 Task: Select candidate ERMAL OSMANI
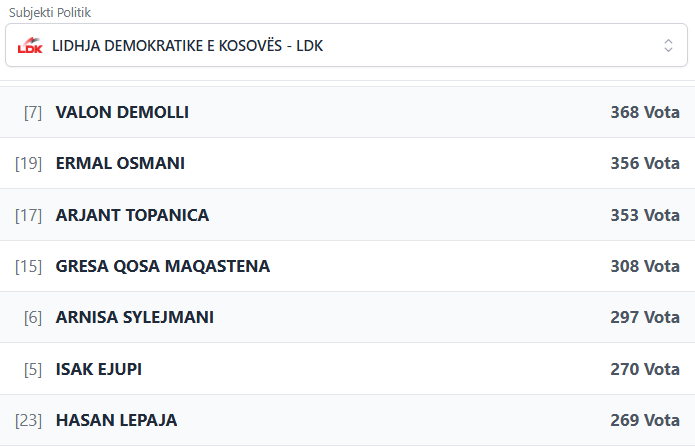pos(120,163)
